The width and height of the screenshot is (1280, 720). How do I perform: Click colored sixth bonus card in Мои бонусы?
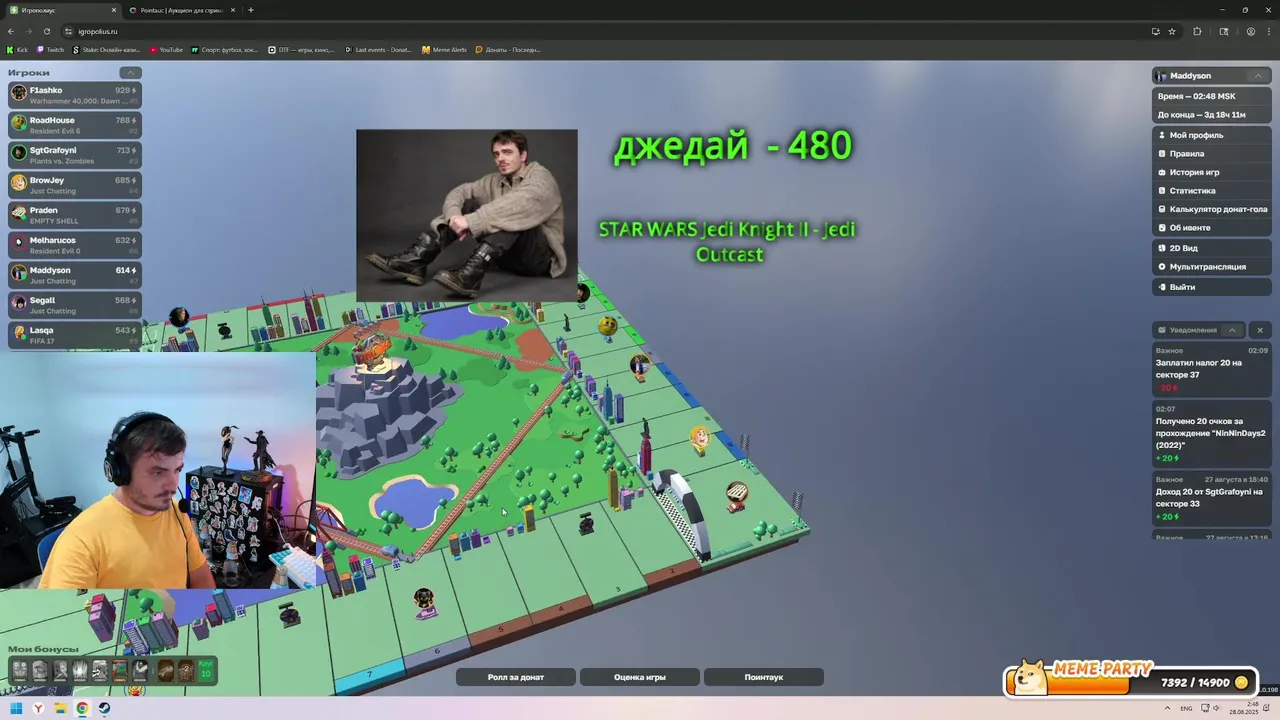(x=120, y=670)
